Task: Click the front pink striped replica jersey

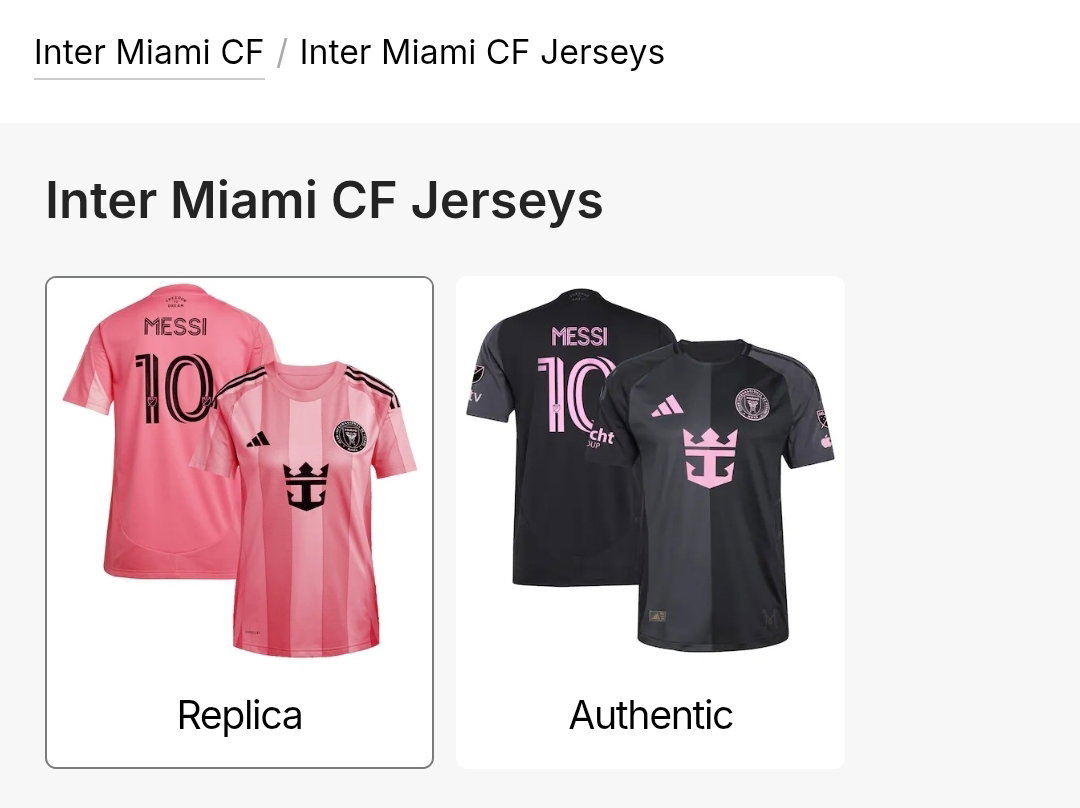Action: [307, 510]
